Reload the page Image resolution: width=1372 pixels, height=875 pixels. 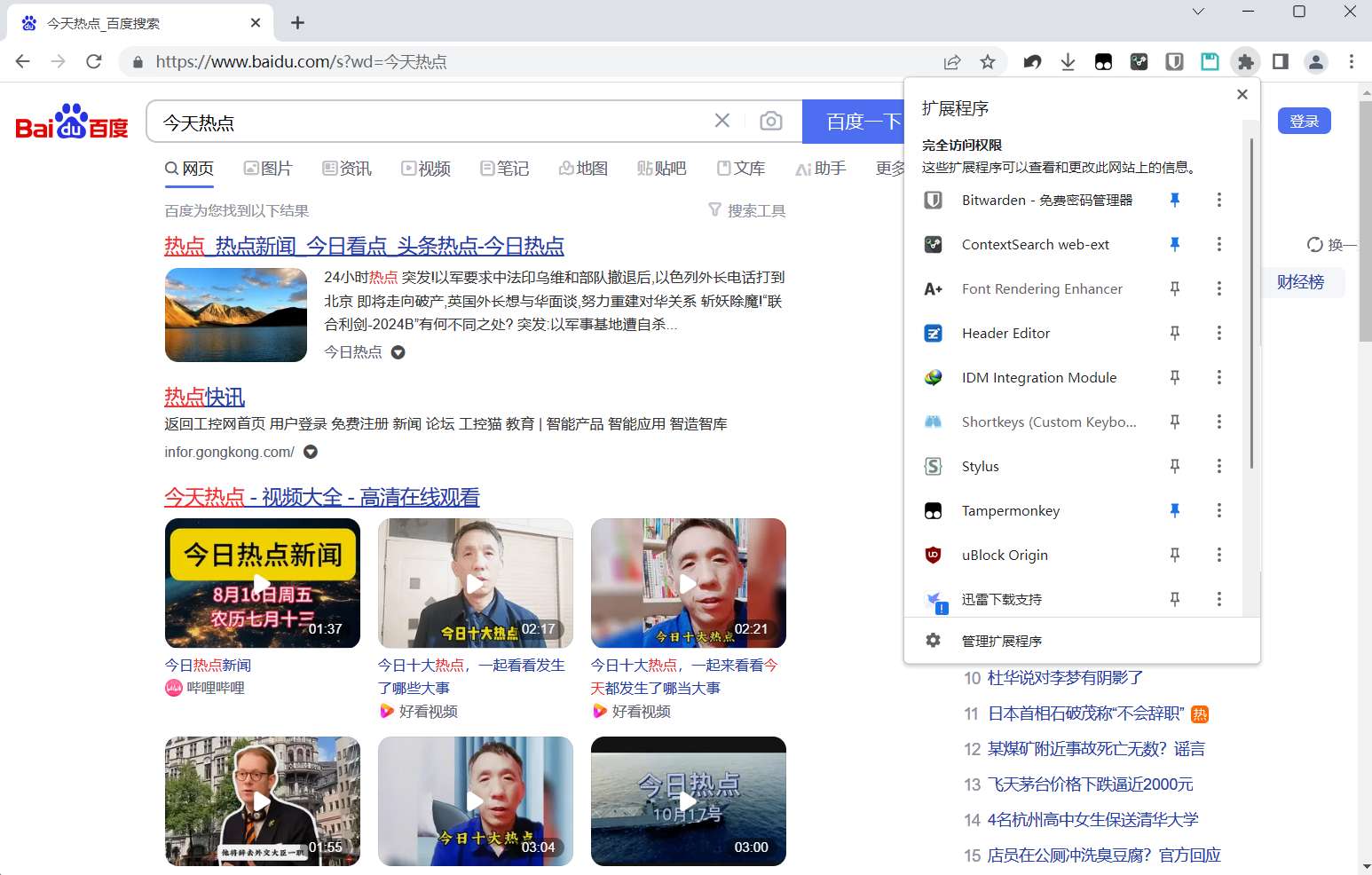pyautogui.click(x=94, y=61)
